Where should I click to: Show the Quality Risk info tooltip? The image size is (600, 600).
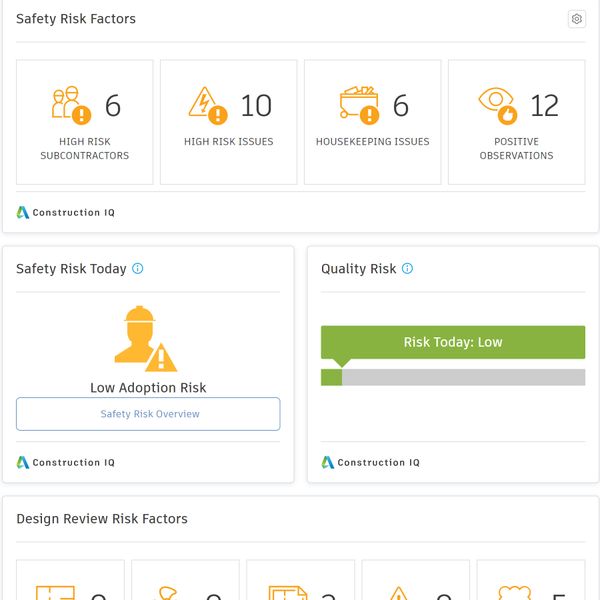point(407,269)
